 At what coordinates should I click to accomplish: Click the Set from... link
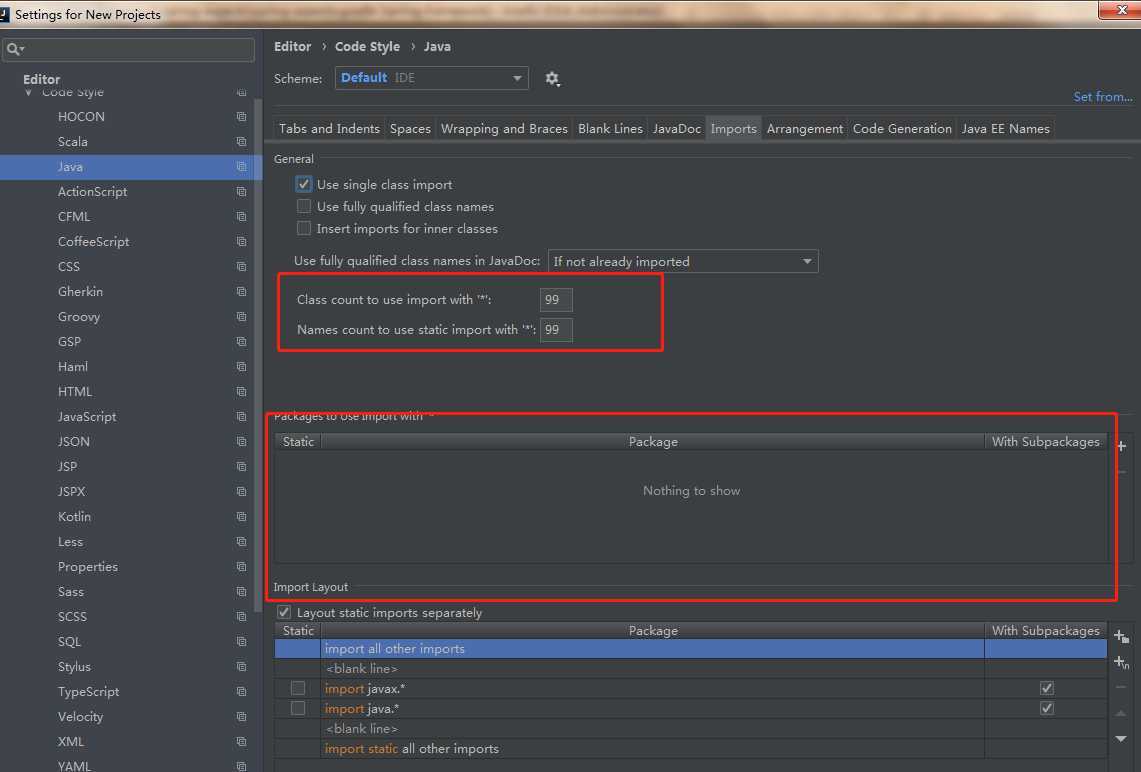(1102, 97)
